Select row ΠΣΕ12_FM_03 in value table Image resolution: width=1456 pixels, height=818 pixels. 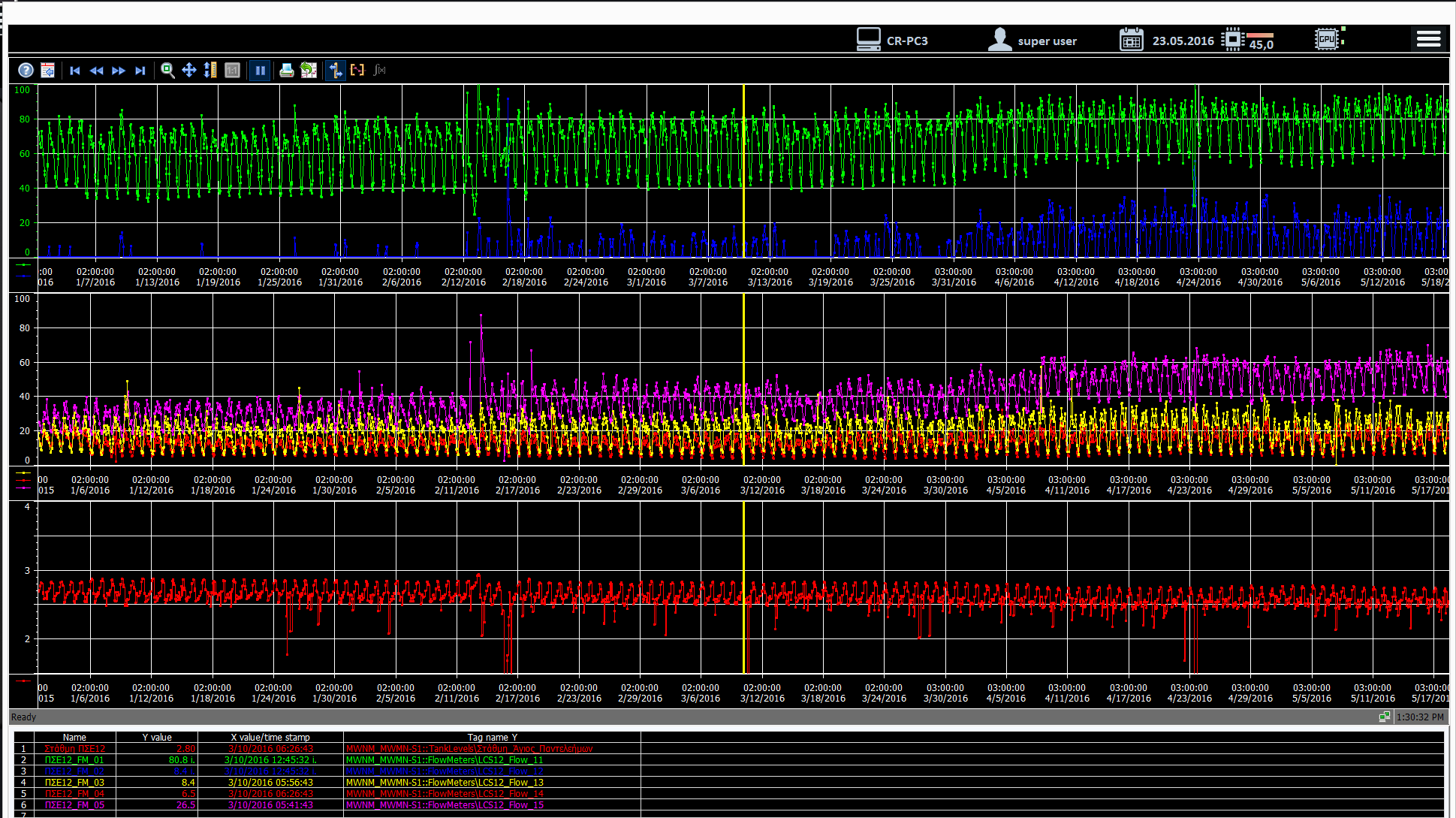click(74, 782)
